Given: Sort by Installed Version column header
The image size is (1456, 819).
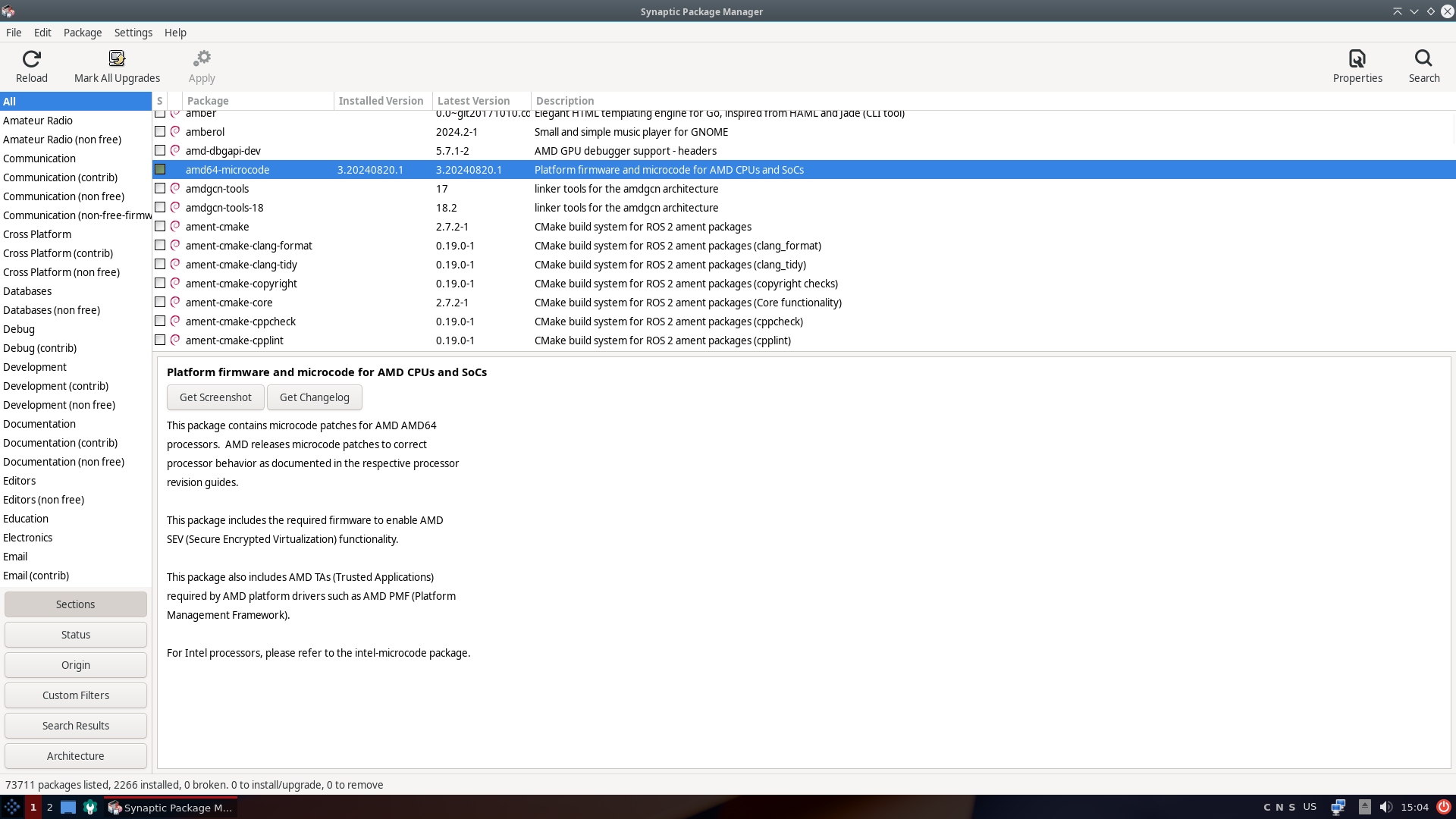Looking at the screenshot, I should pos(383,101).
